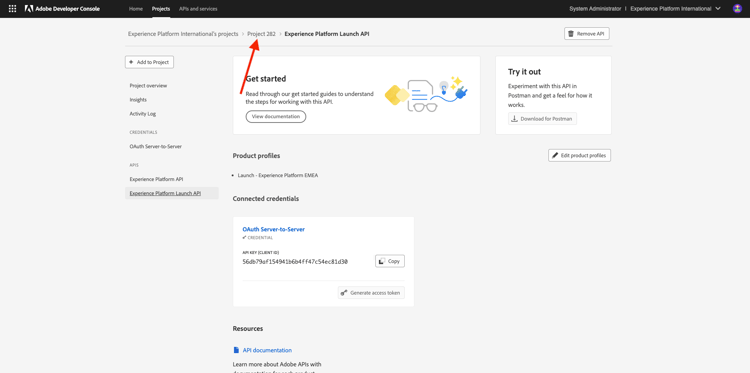Open the Projects tab
This screenshot has height=373, width=750.
[x=161, y=9]
